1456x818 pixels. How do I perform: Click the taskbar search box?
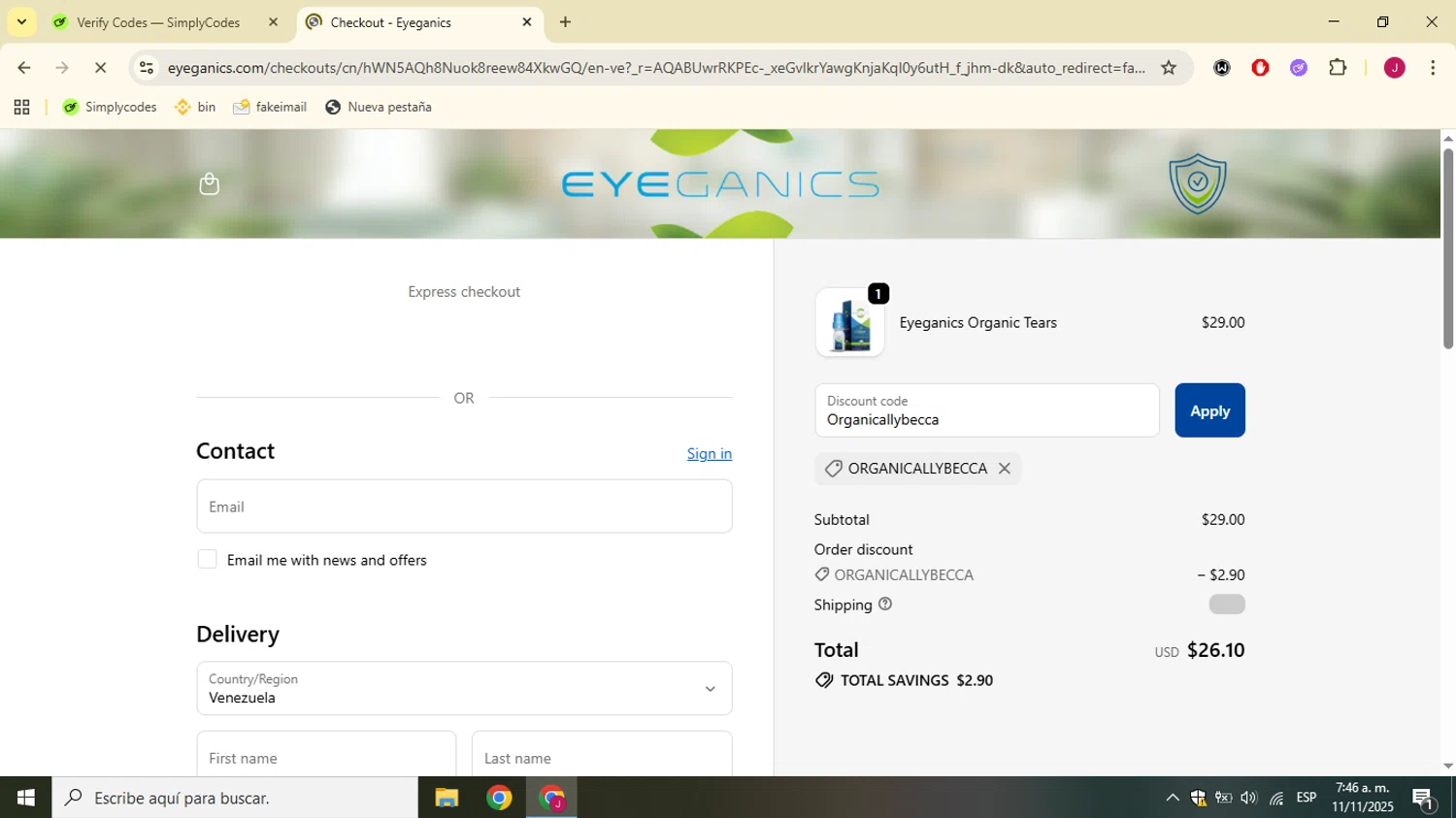pyautogui.click(x=235, y=798)
